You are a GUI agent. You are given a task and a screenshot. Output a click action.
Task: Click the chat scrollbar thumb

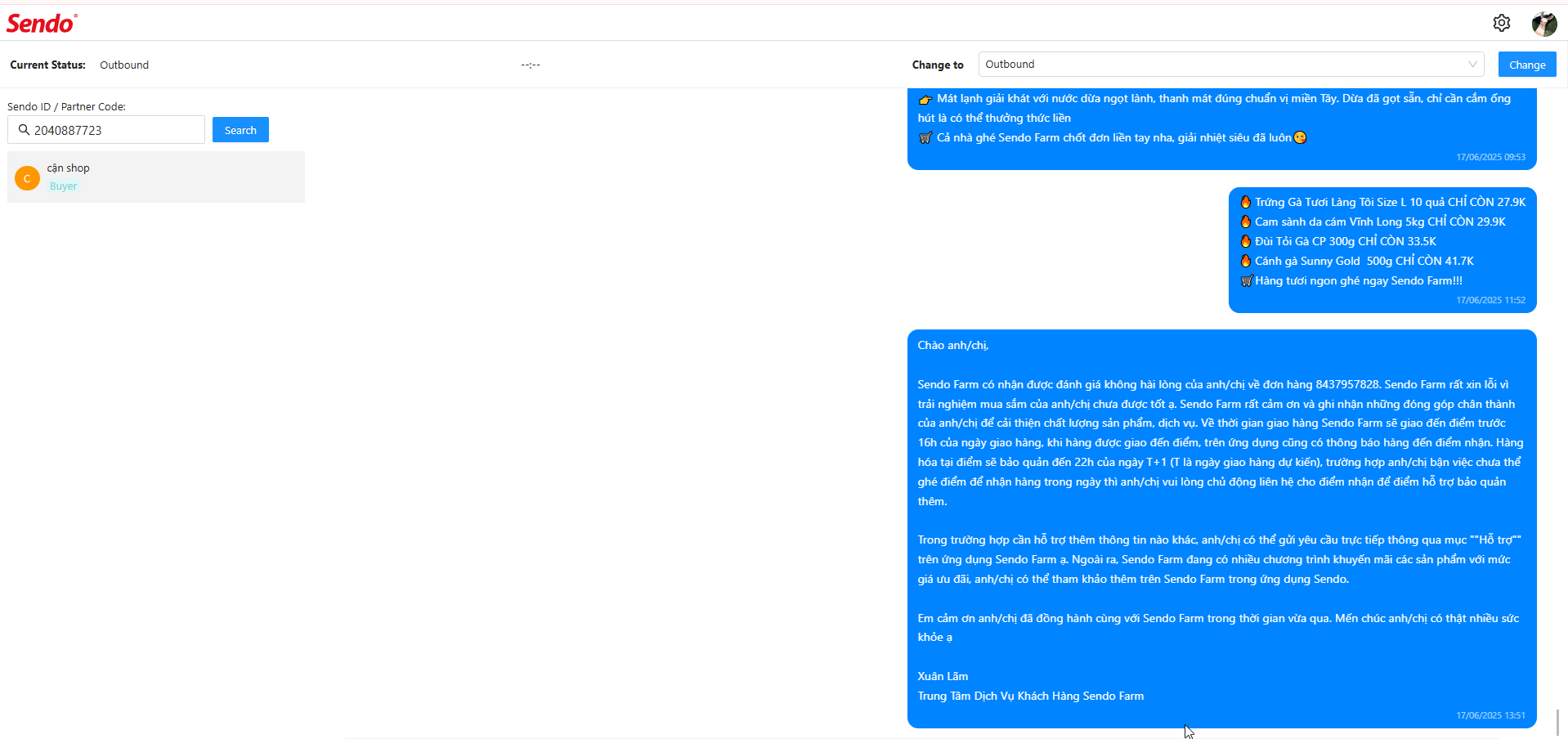[x=1557, y=723]
